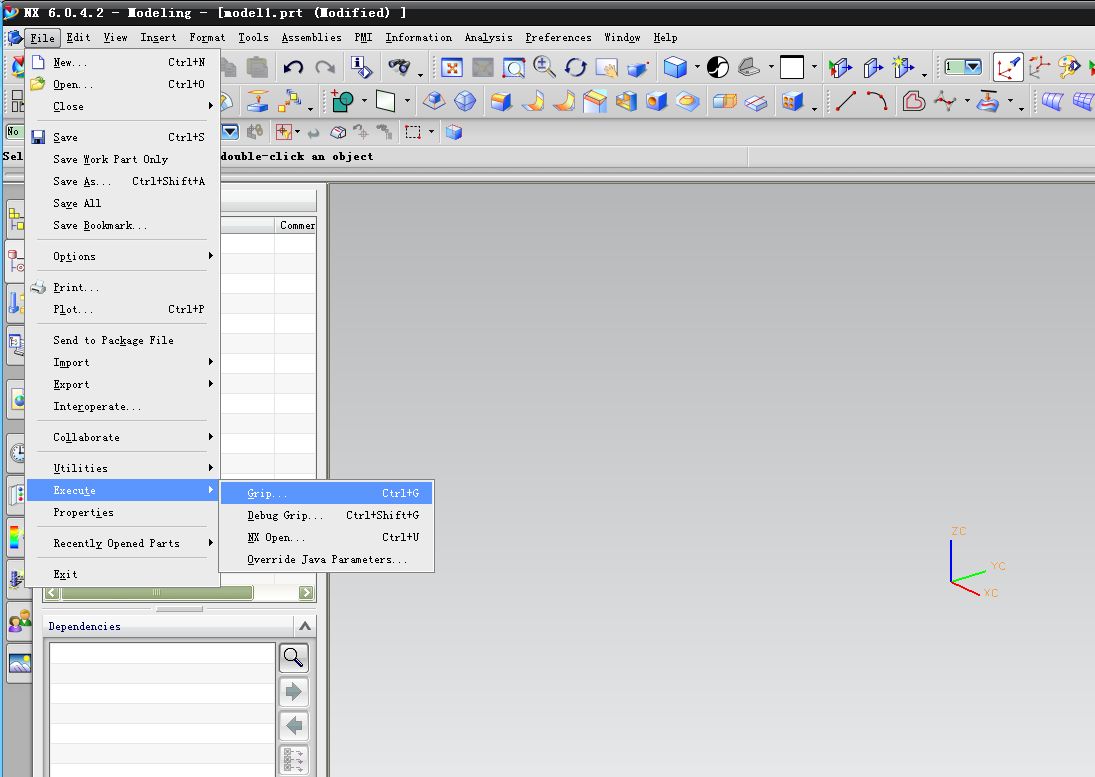Open the work layer combo box
This screenshot has width=1095, height=777.
(964, 67)
